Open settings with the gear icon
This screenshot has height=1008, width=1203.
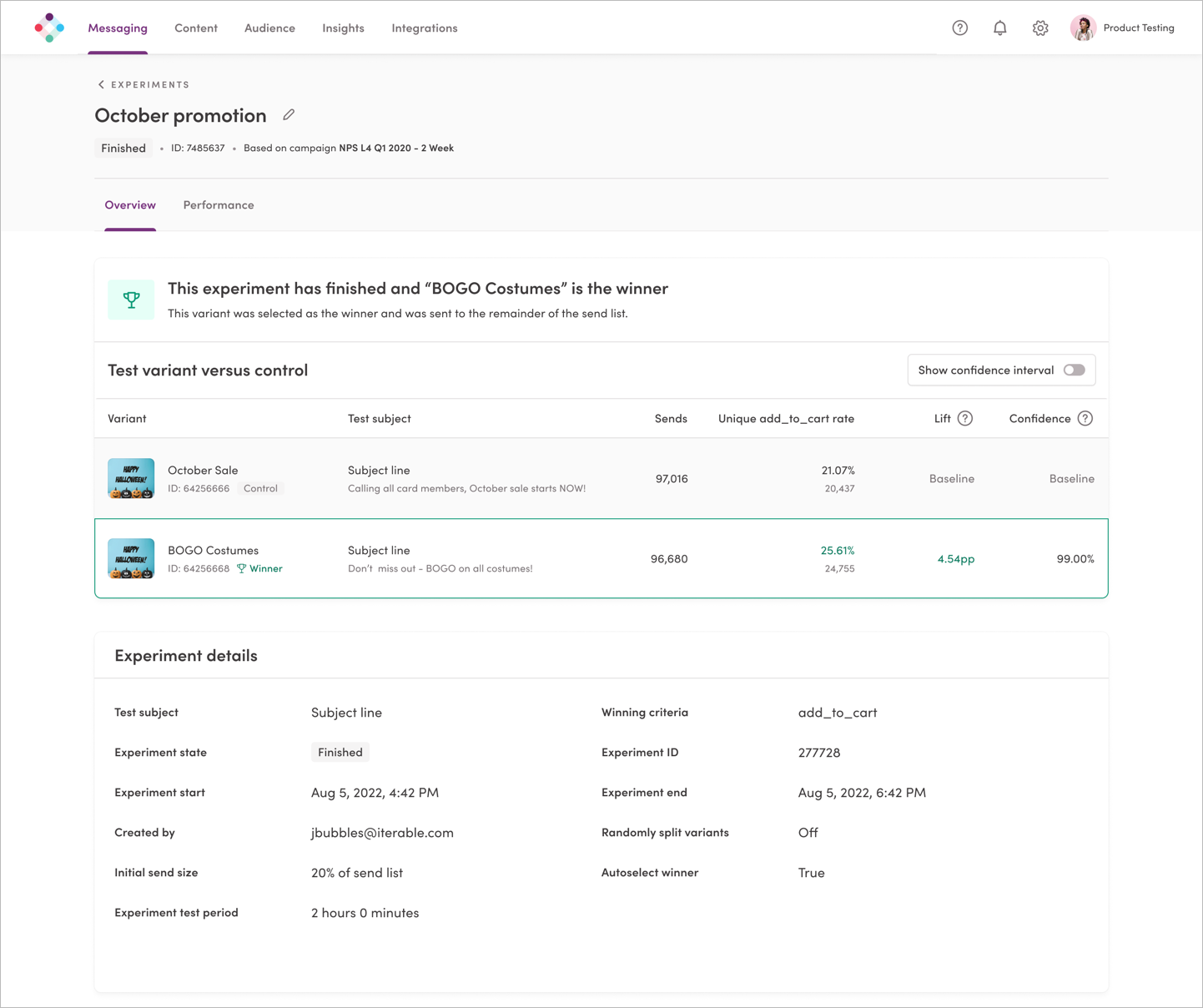point(1039,28)
